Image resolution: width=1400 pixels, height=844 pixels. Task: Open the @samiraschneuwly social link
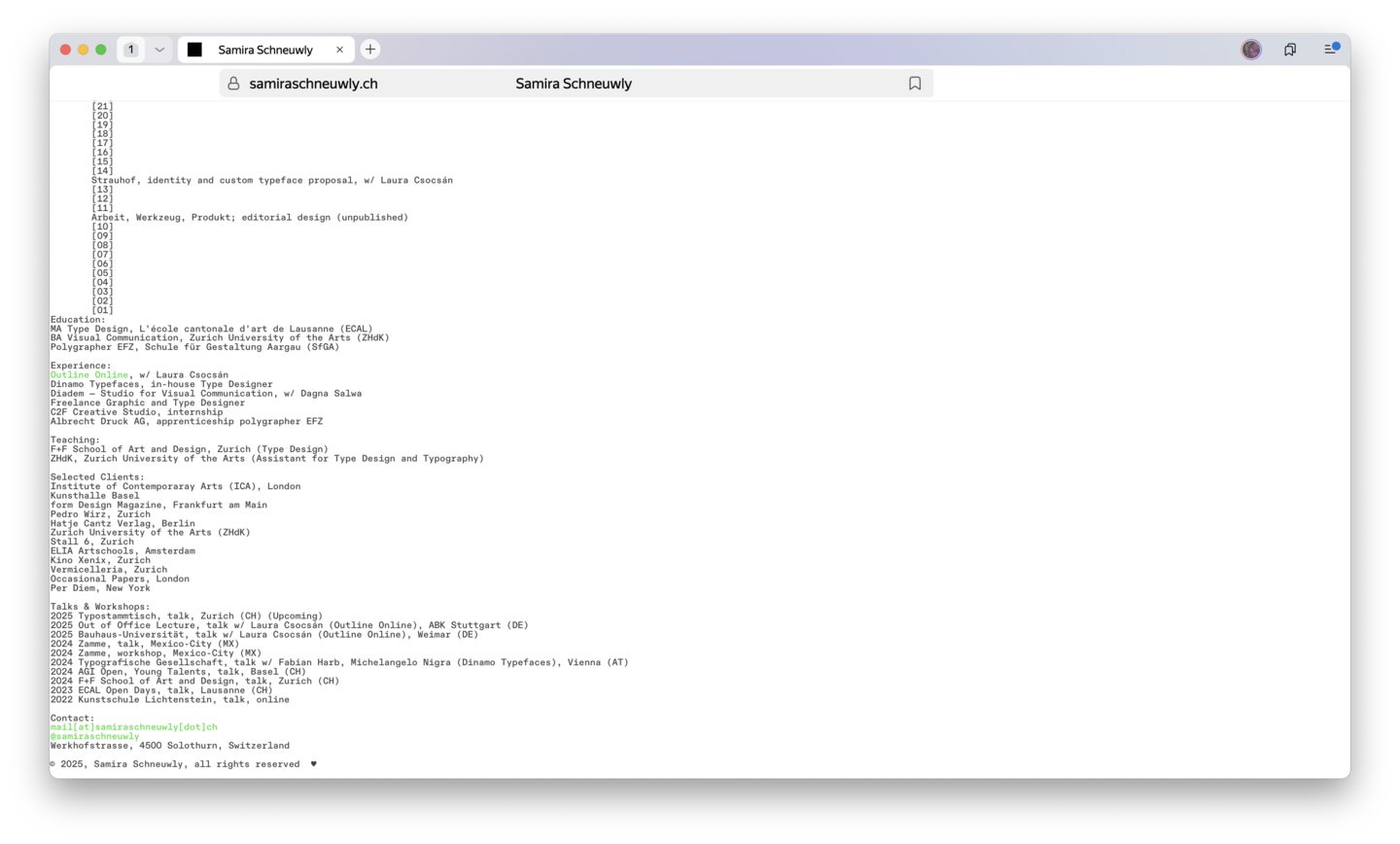click(95, 737)
